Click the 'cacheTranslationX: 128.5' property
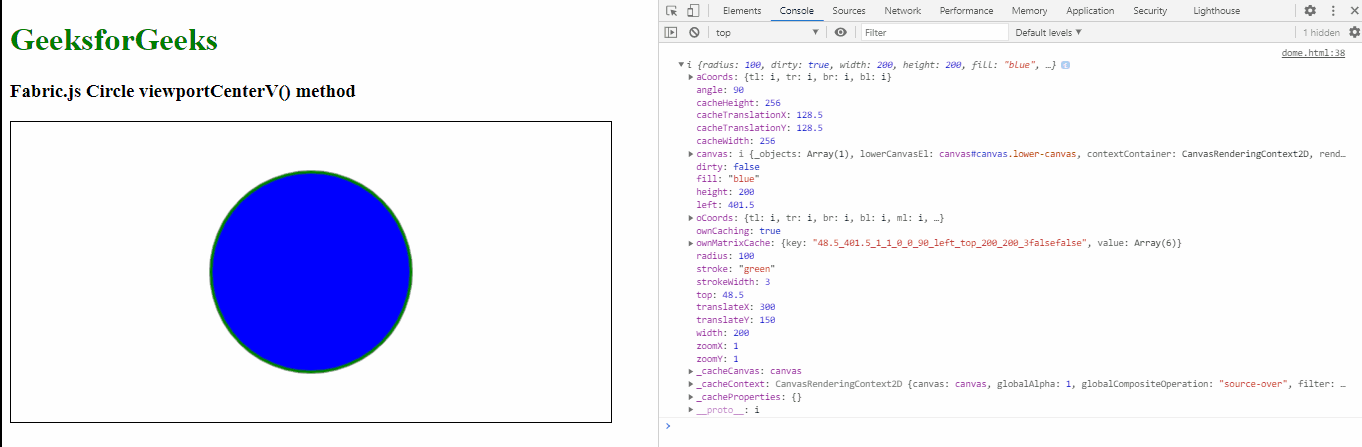Screen dimensions: 1362x447 coord(759,116)
